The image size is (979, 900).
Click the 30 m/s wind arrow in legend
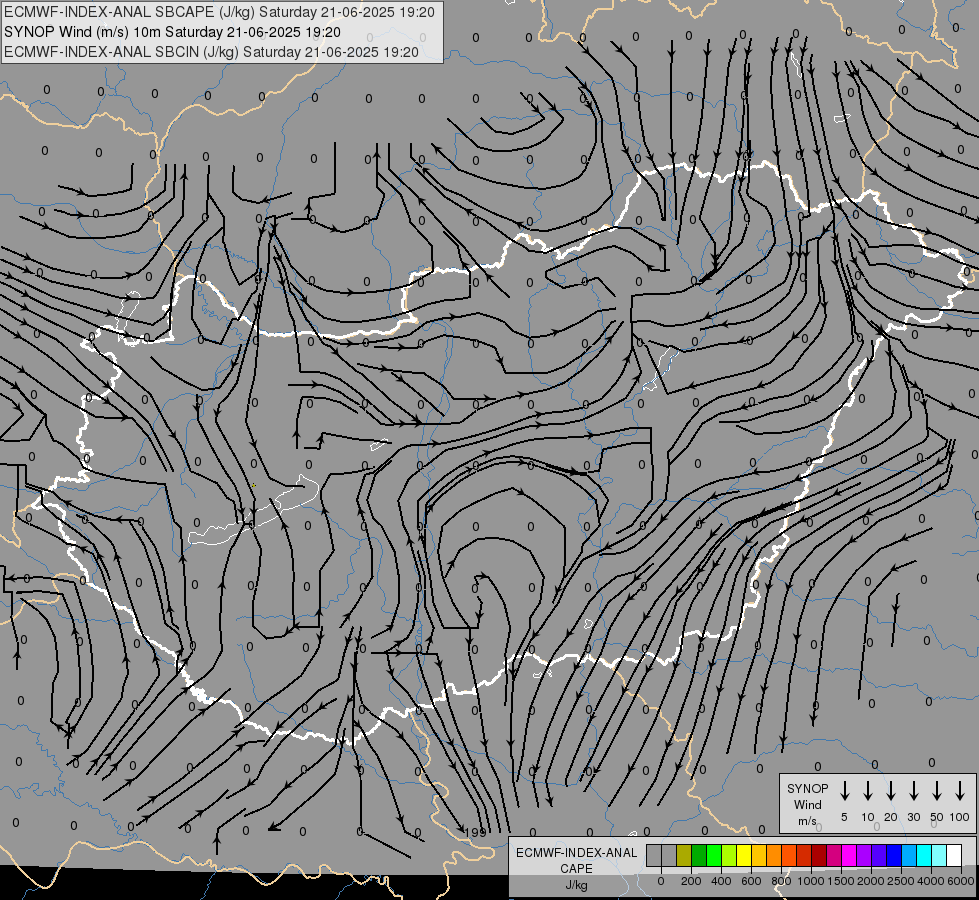click(x=914, y=791)
